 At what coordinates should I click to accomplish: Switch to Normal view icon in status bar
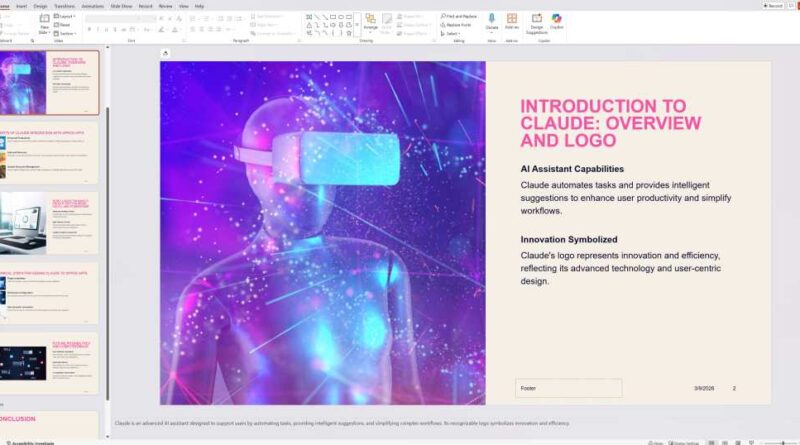[711, 443]
